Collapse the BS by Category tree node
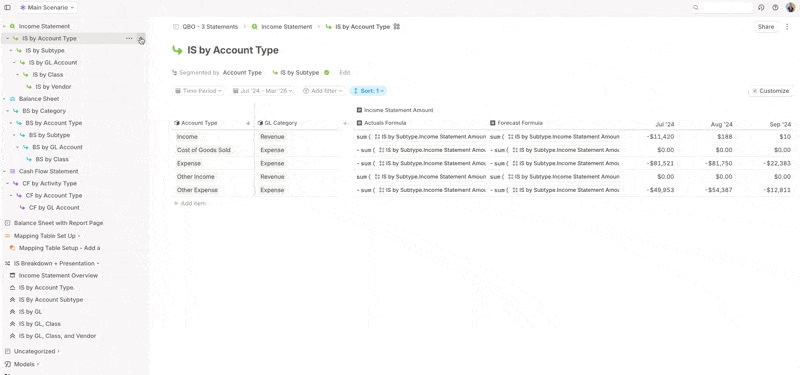The width and height of the screenshot is (800, 375). [x=8, y=111]
